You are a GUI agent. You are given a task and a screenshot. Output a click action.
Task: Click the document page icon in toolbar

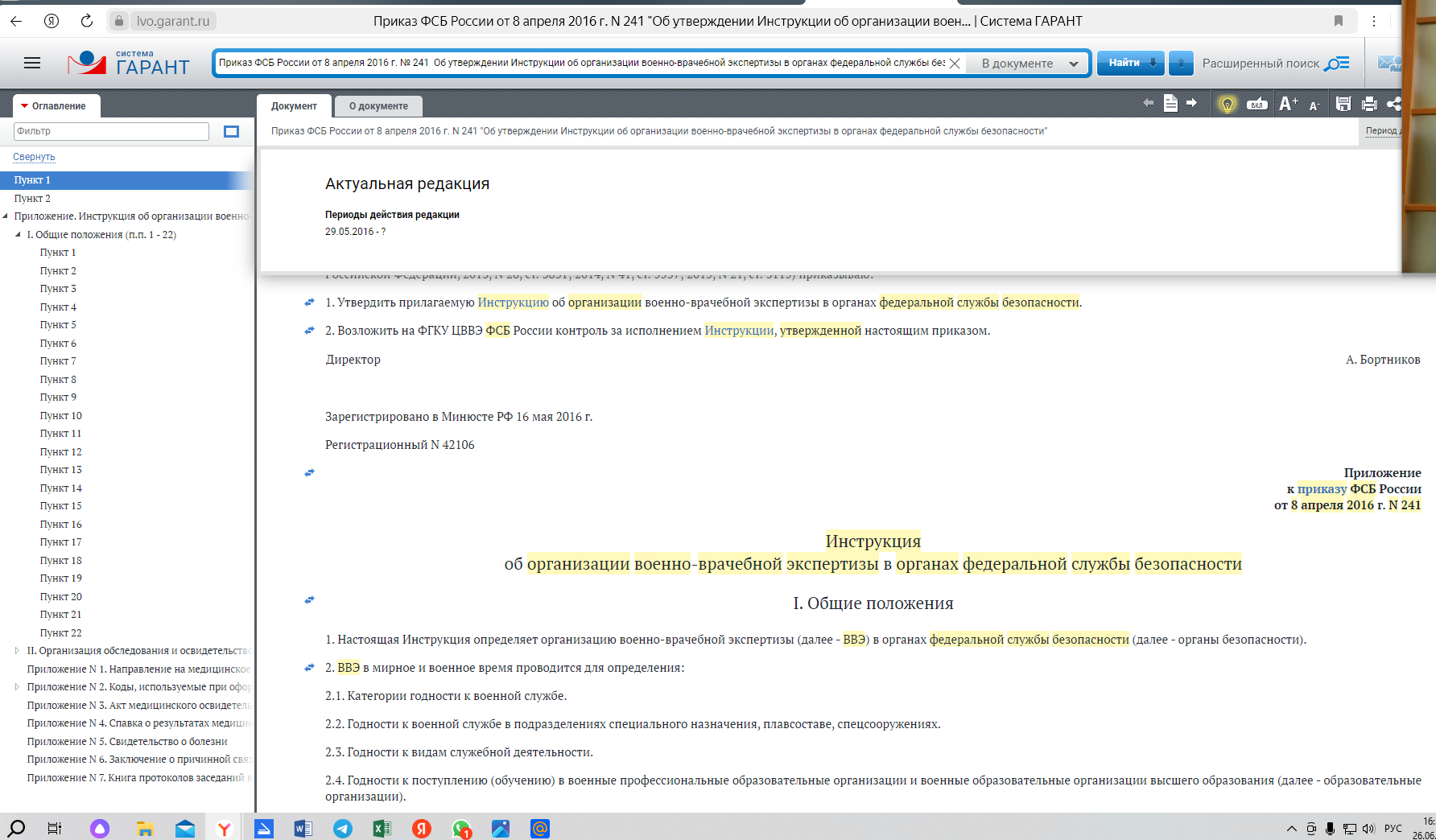pyautogui.click(x=1170, y=103)
